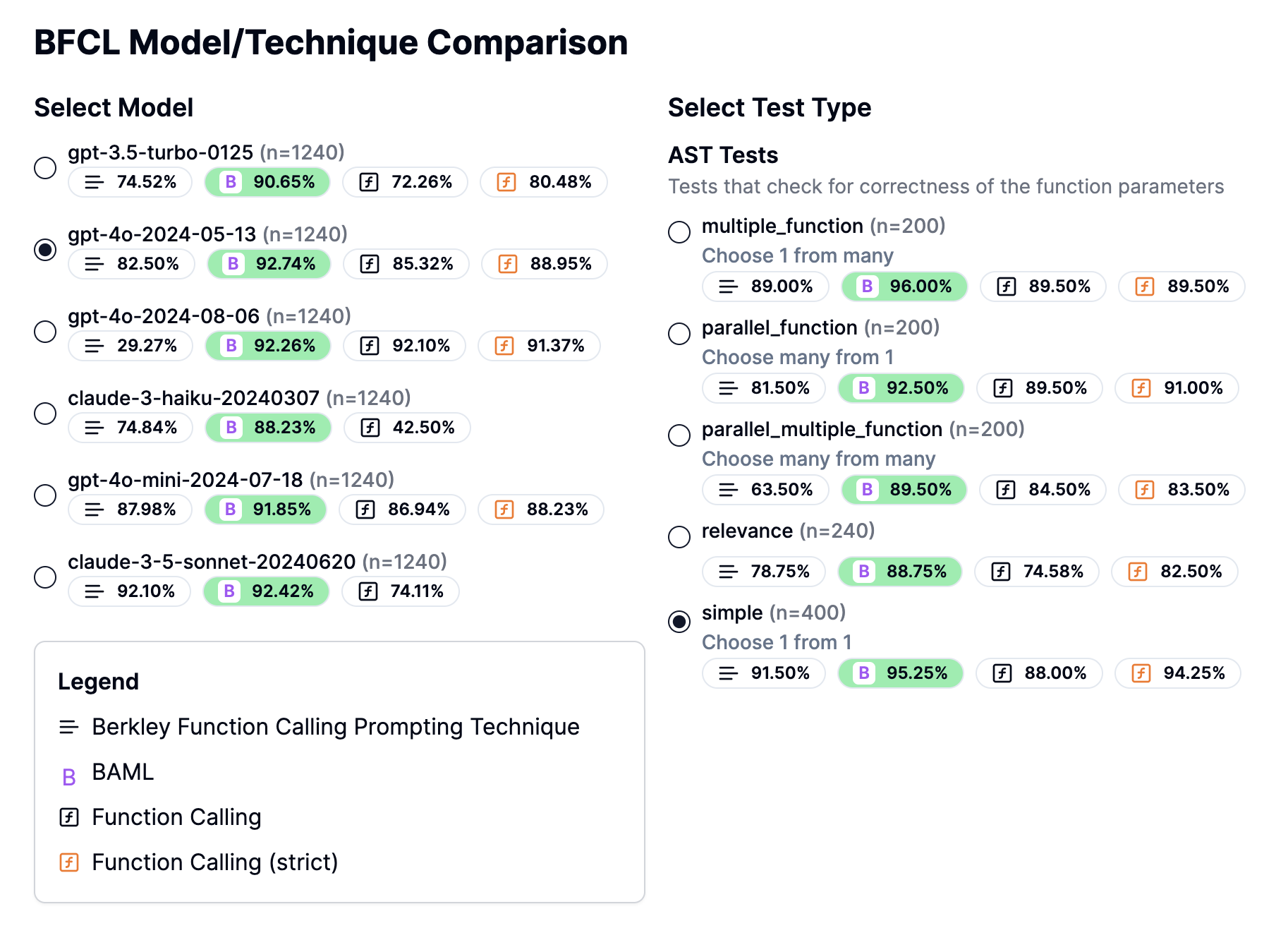Click the 92.42% BAML score badge
This screenshot has width=1288, height=940.
(x=266, y=591)
